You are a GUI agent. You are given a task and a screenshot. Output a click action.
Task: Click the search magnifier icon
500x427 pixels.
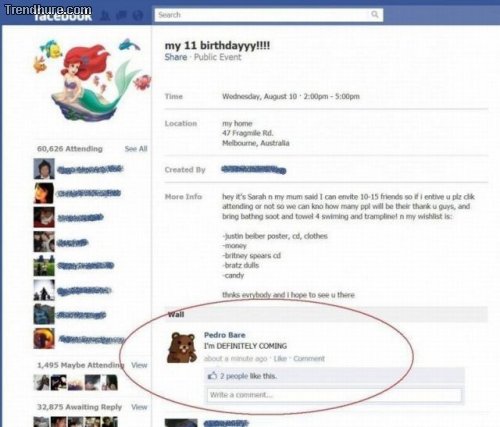click(x=375, y=14)
